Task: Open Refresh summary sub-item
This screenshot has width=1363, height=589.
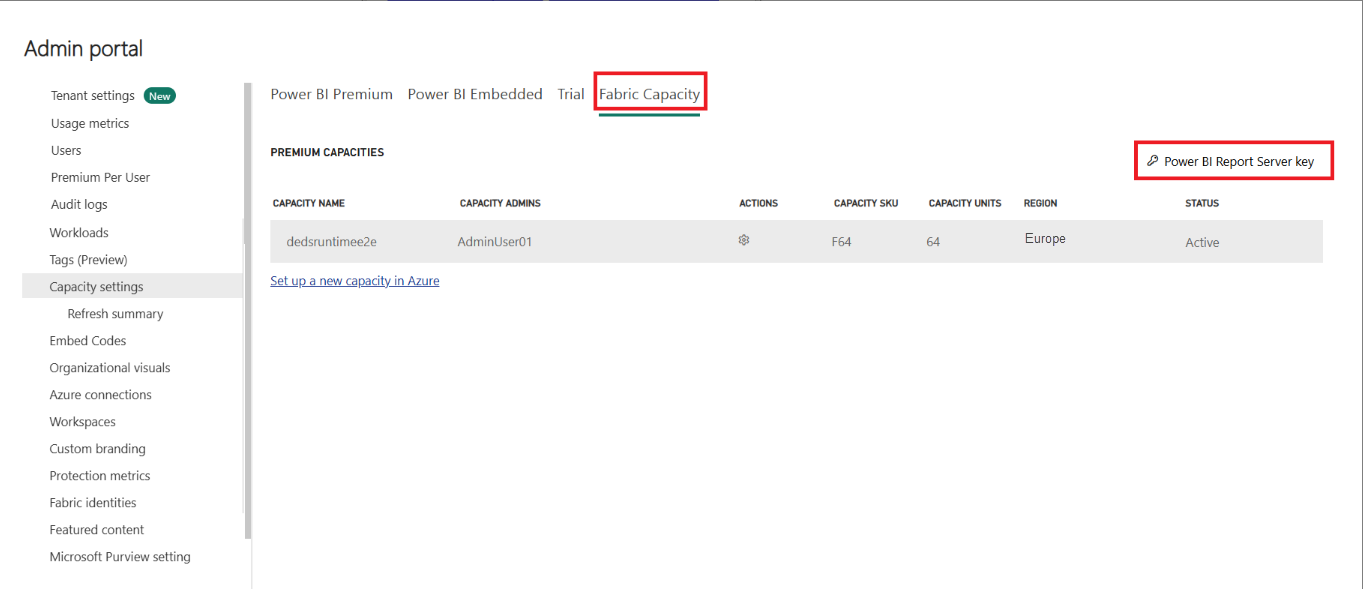Action: (115, 313)
